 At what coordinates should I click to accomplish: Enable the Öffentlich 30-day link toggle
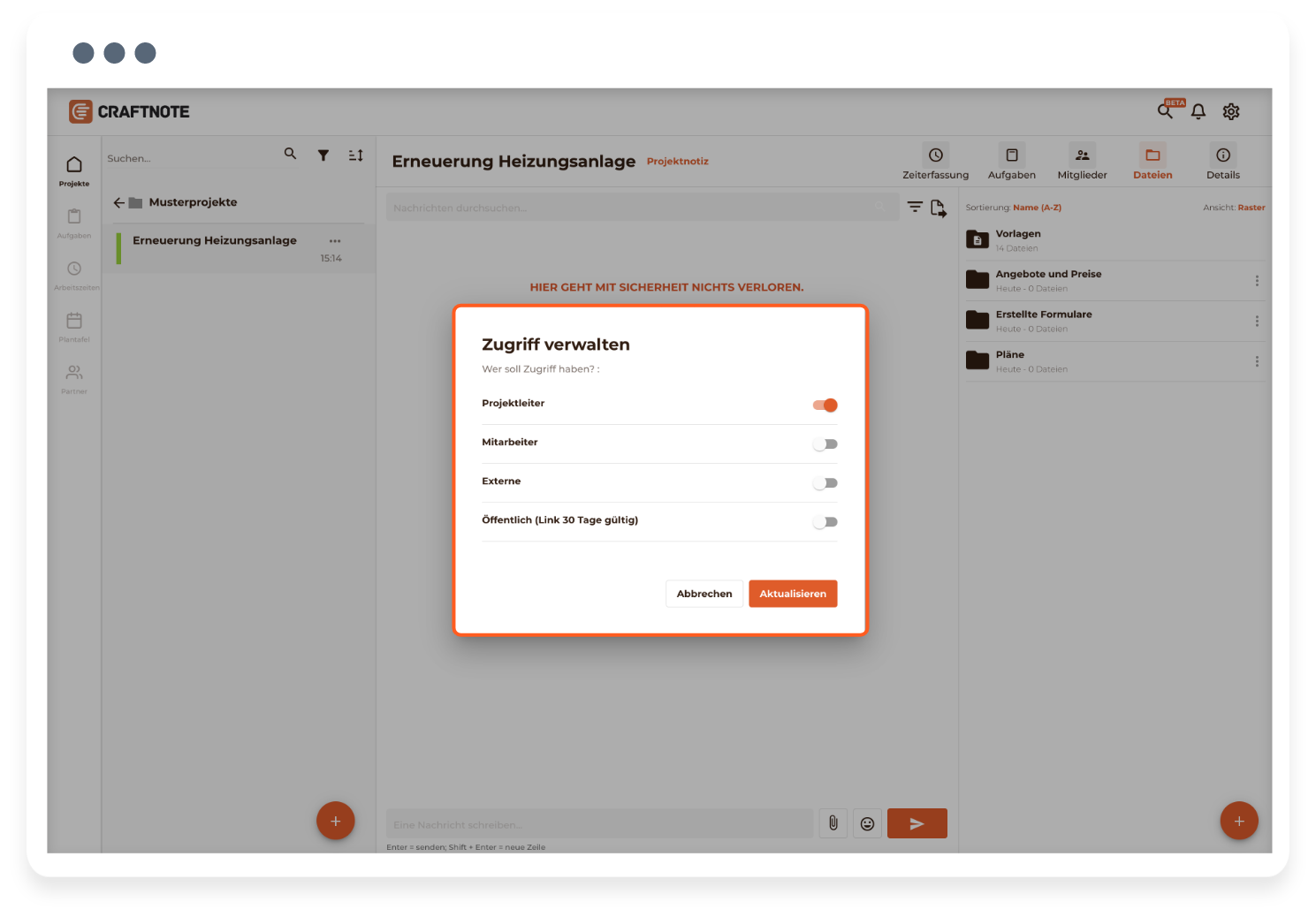(x=825, y=522)
